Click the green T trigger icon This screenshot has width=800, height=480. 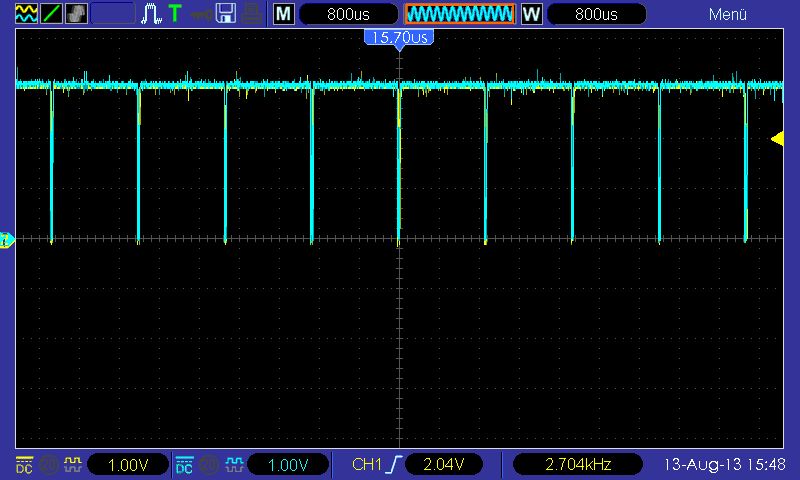tap(176, 14)
